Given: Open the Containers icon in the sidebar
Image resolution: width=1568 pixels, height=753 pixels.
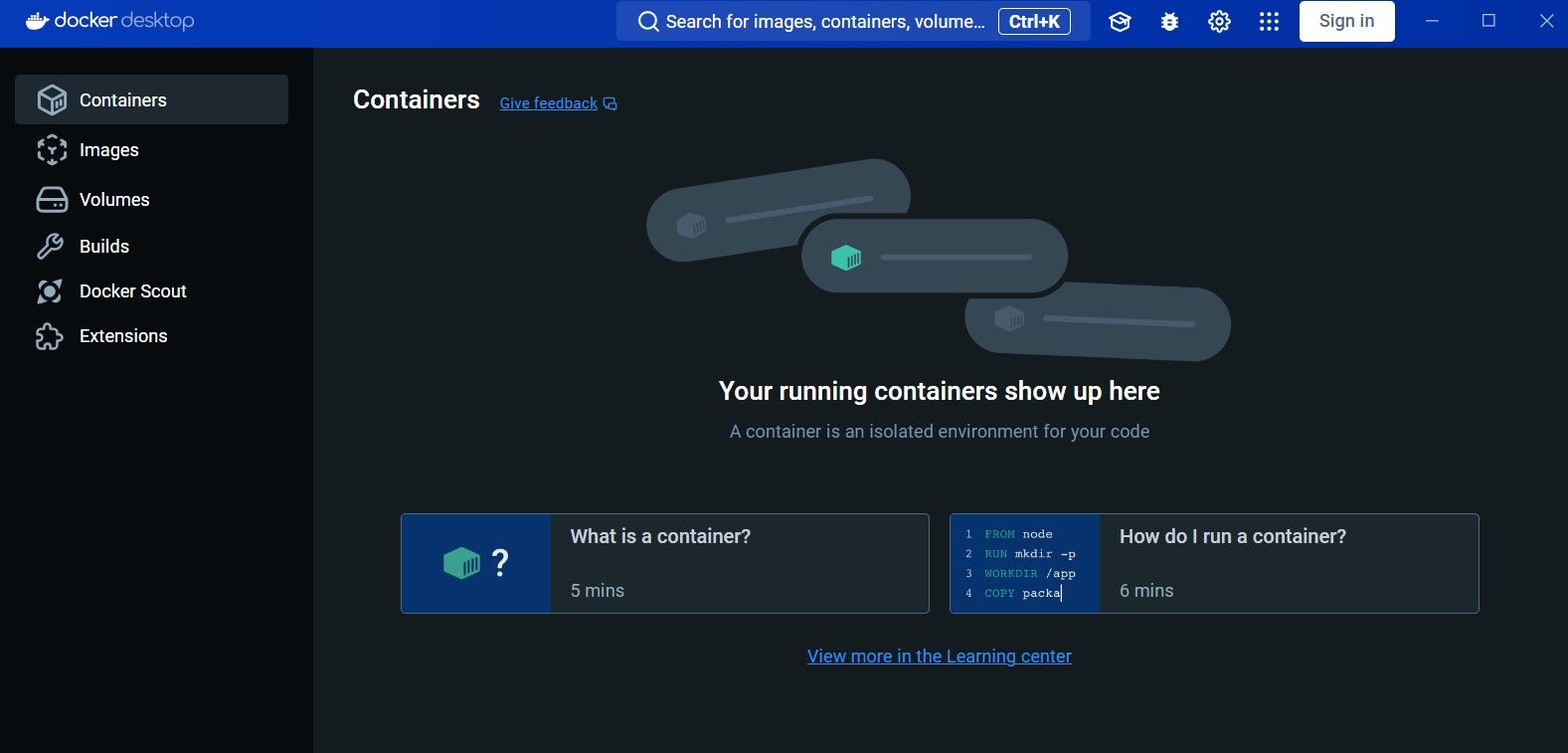Looking at the screenshot, I should 52,99.
